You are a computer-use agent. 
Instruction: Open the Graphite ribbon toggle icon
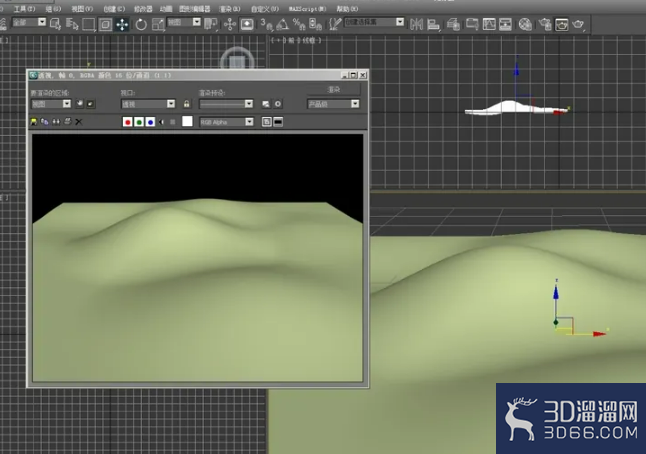coord(472,25)
